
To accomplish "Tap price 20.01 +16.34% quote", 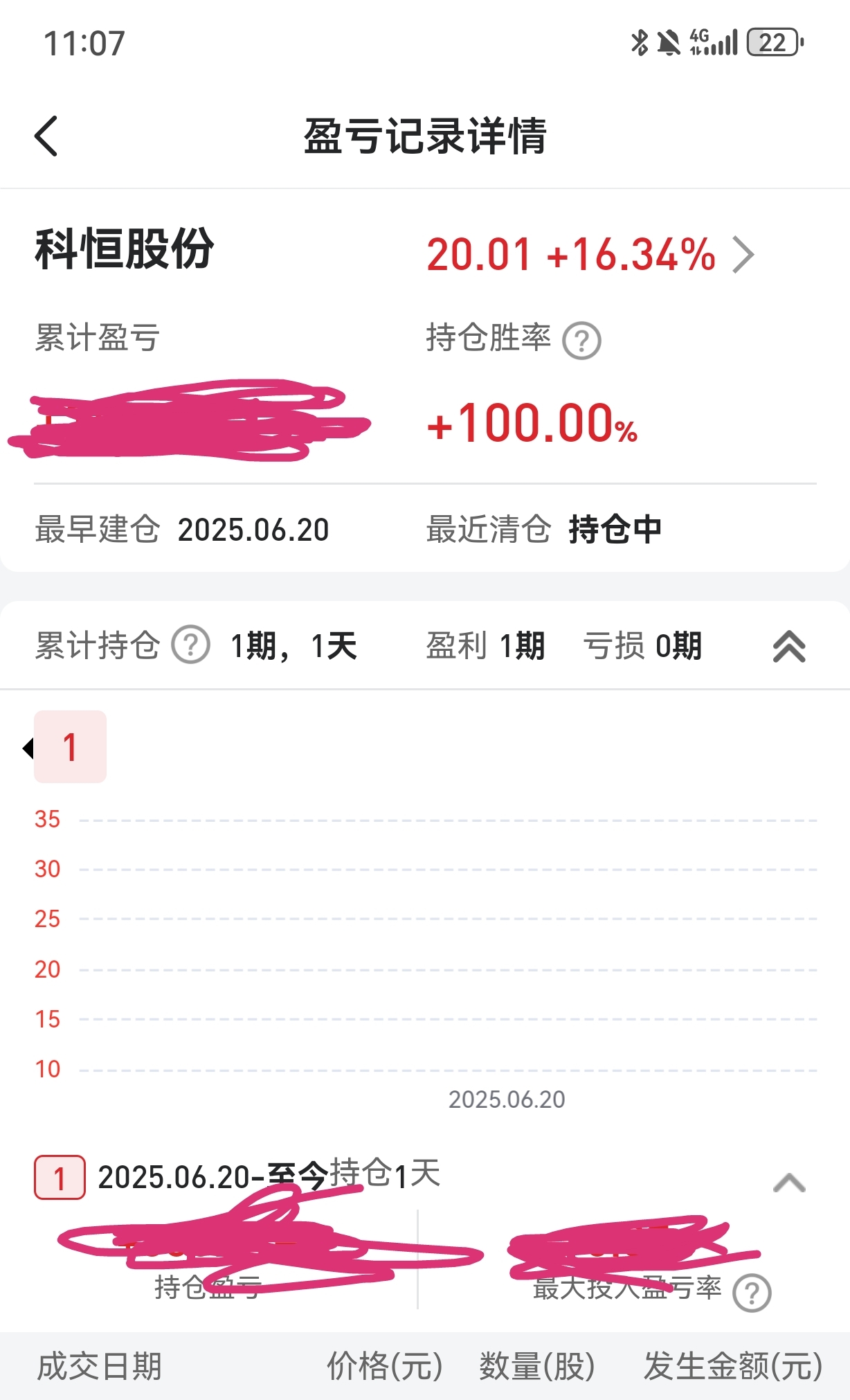I will (x=571, y=254).
